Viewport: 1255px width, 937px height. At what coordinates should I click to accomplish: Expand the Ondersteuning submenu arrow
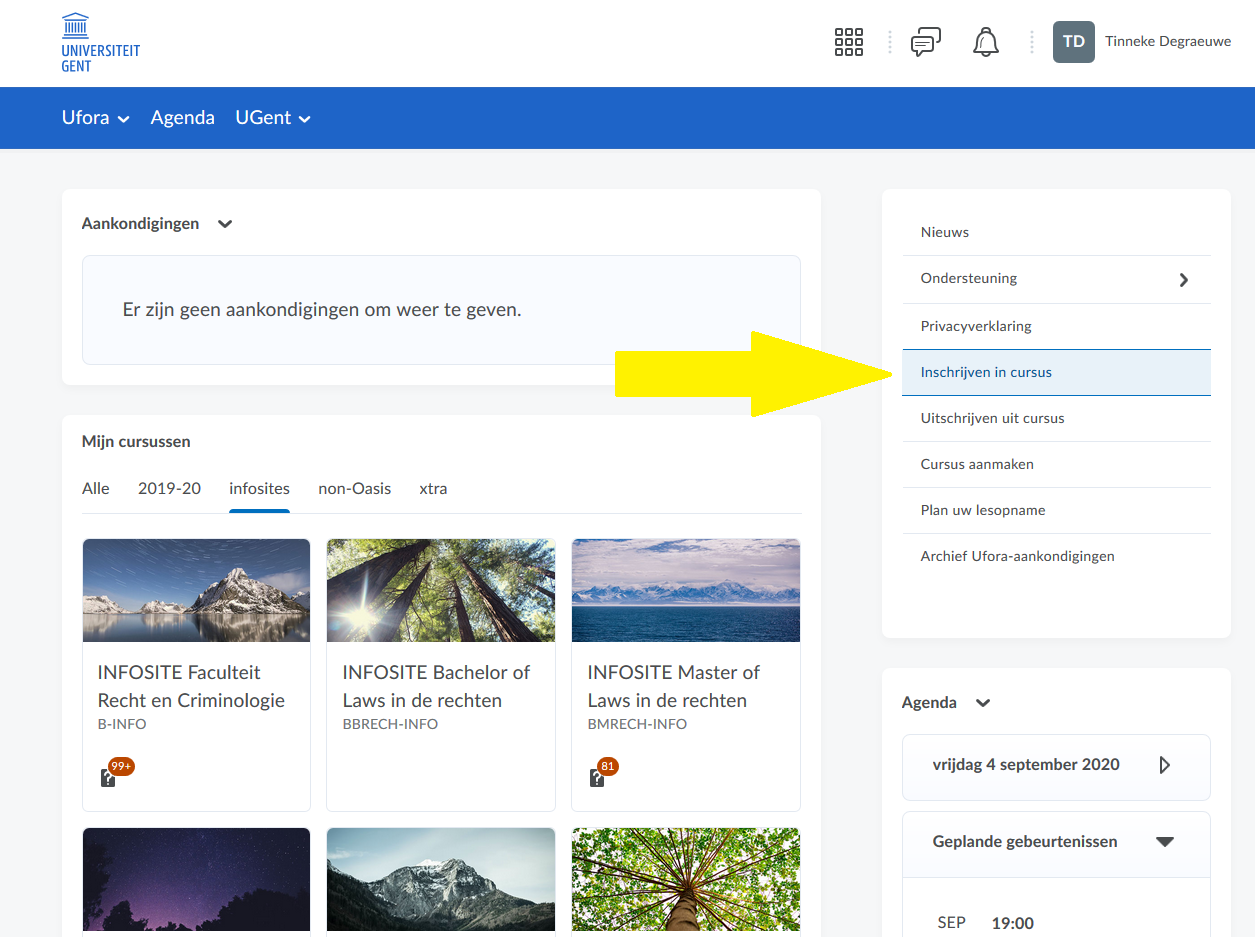click(x=1184, y=280)
